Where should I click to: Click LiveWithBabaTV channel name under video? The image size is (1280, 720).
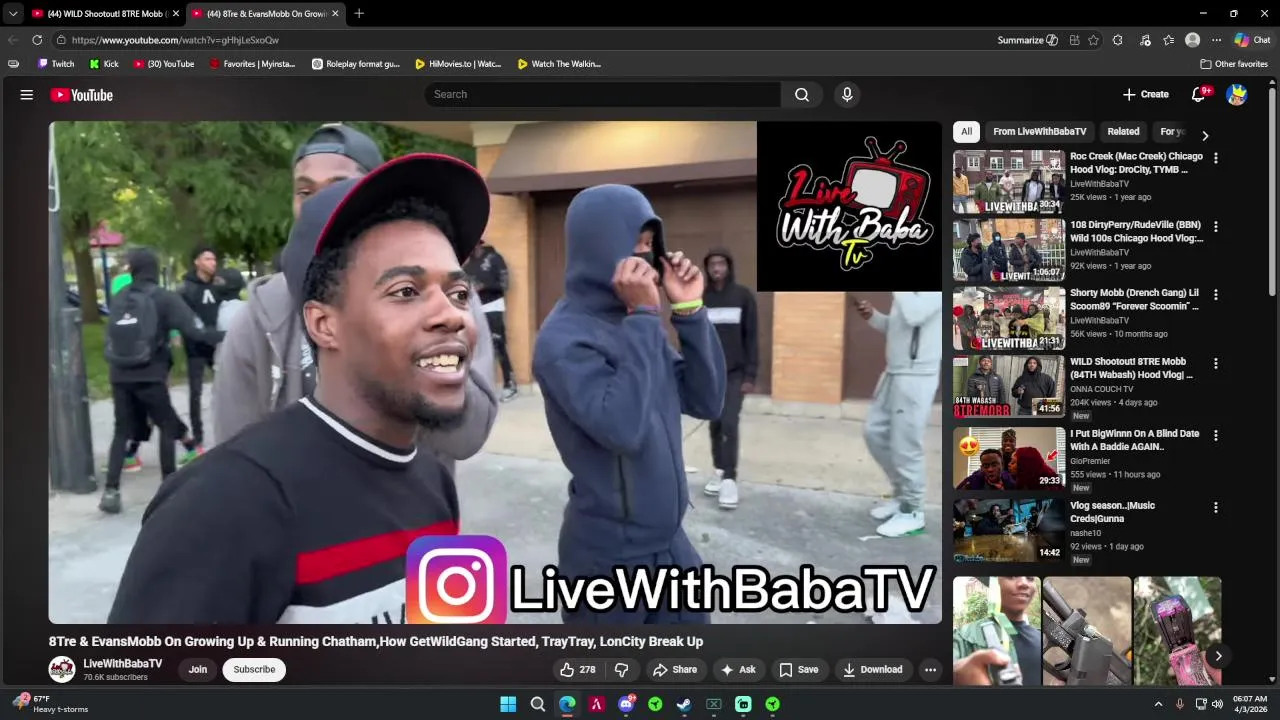click(123, 664)
